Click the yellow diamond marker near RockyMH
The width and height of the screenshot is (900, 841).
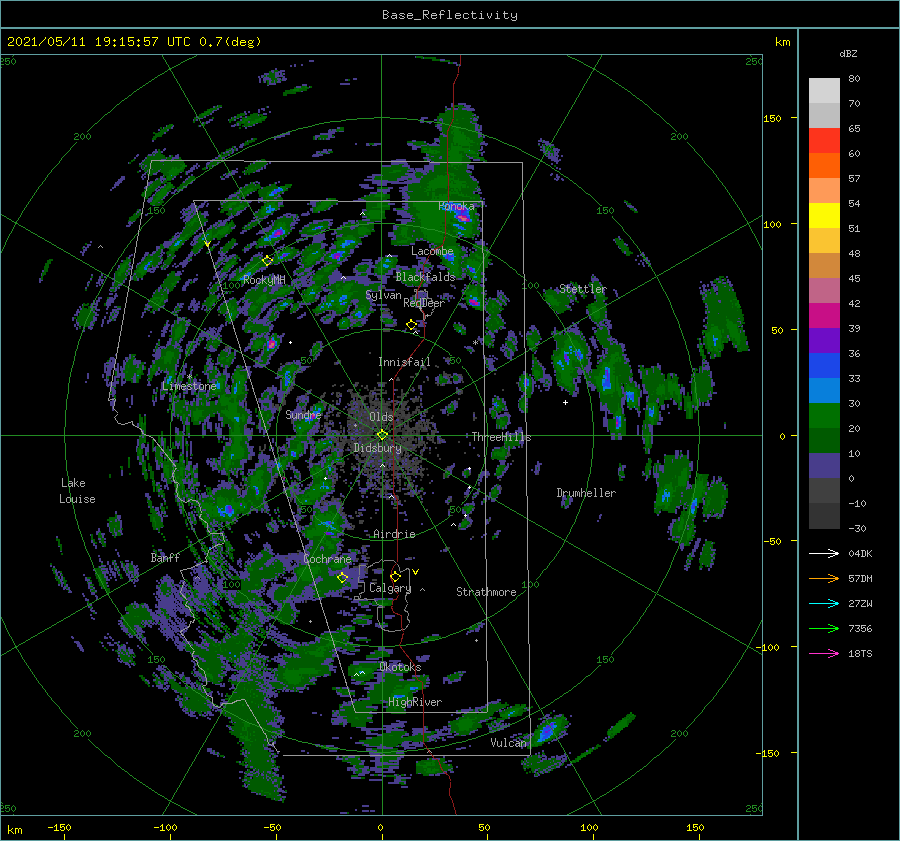point(267,261)
